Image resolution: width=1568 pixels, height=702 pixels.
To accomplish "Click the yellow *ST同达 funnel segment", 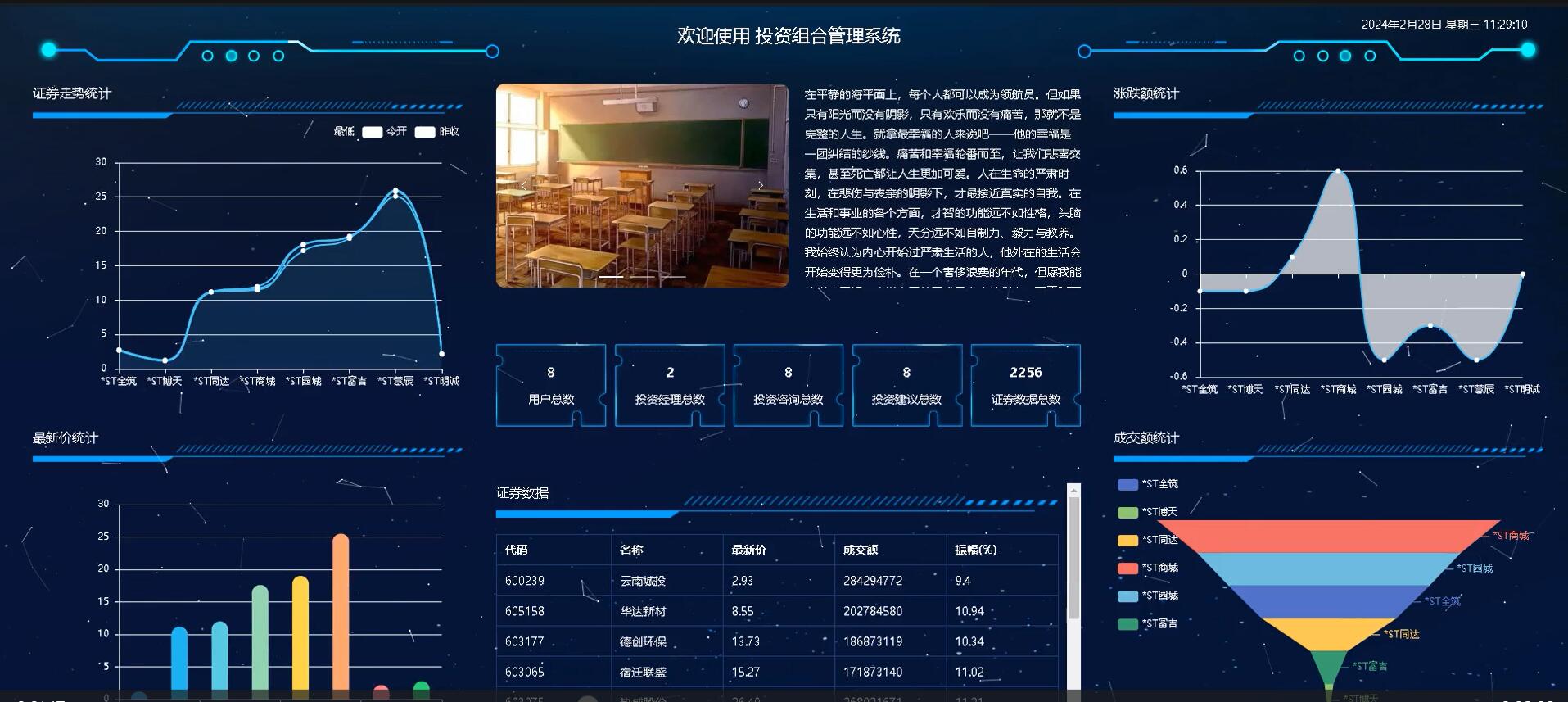I will click(1328, 633).
